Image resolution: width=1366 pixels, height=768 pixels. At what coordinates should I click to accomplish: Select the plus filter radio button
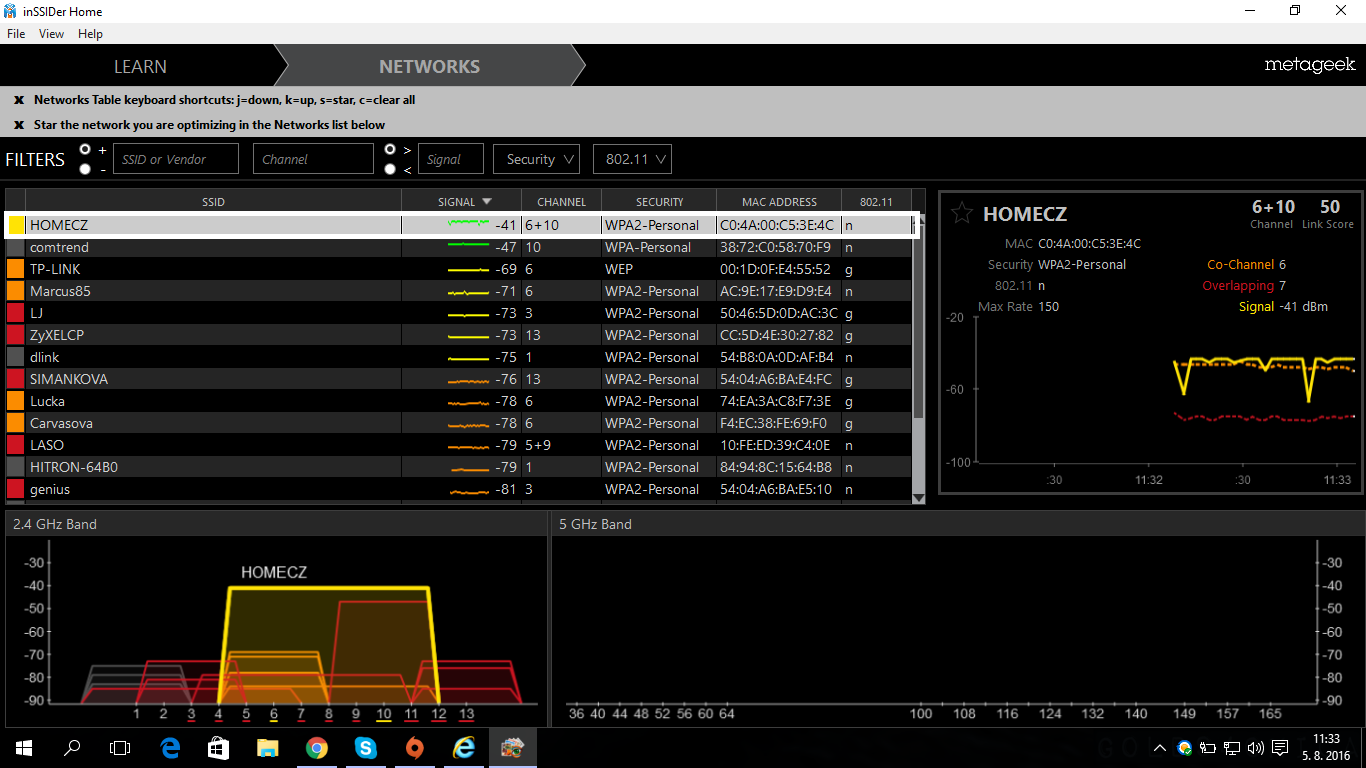(85, 149)
